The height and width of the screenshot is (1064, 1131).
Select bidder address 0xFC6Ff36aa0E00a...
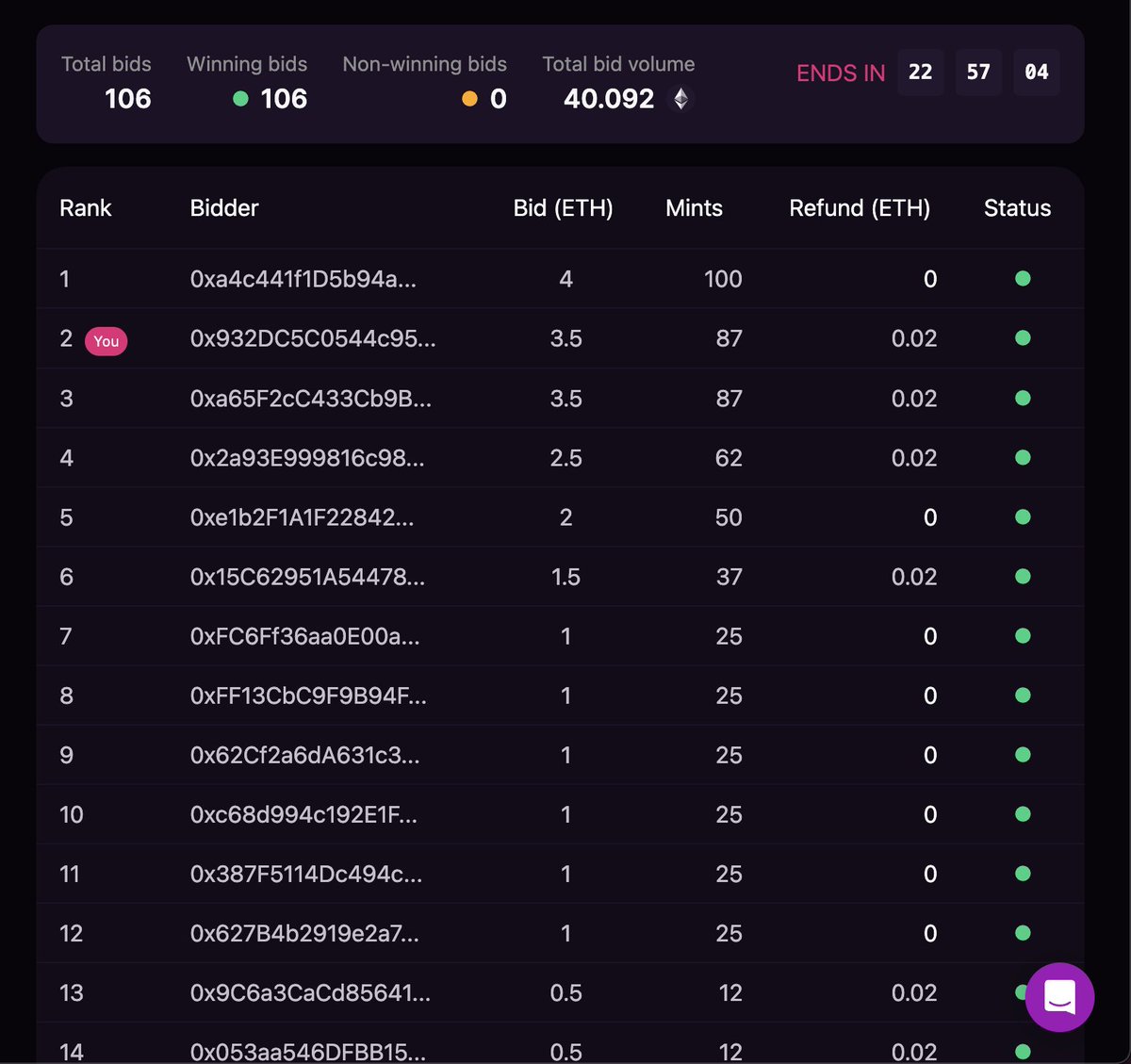pyautogui.click(x=305, y=636)
